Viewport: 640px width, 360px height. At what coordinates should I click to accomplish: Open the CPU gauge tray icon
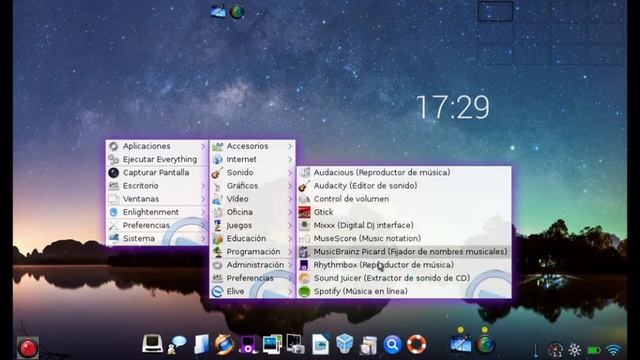[x=555, y=350]
